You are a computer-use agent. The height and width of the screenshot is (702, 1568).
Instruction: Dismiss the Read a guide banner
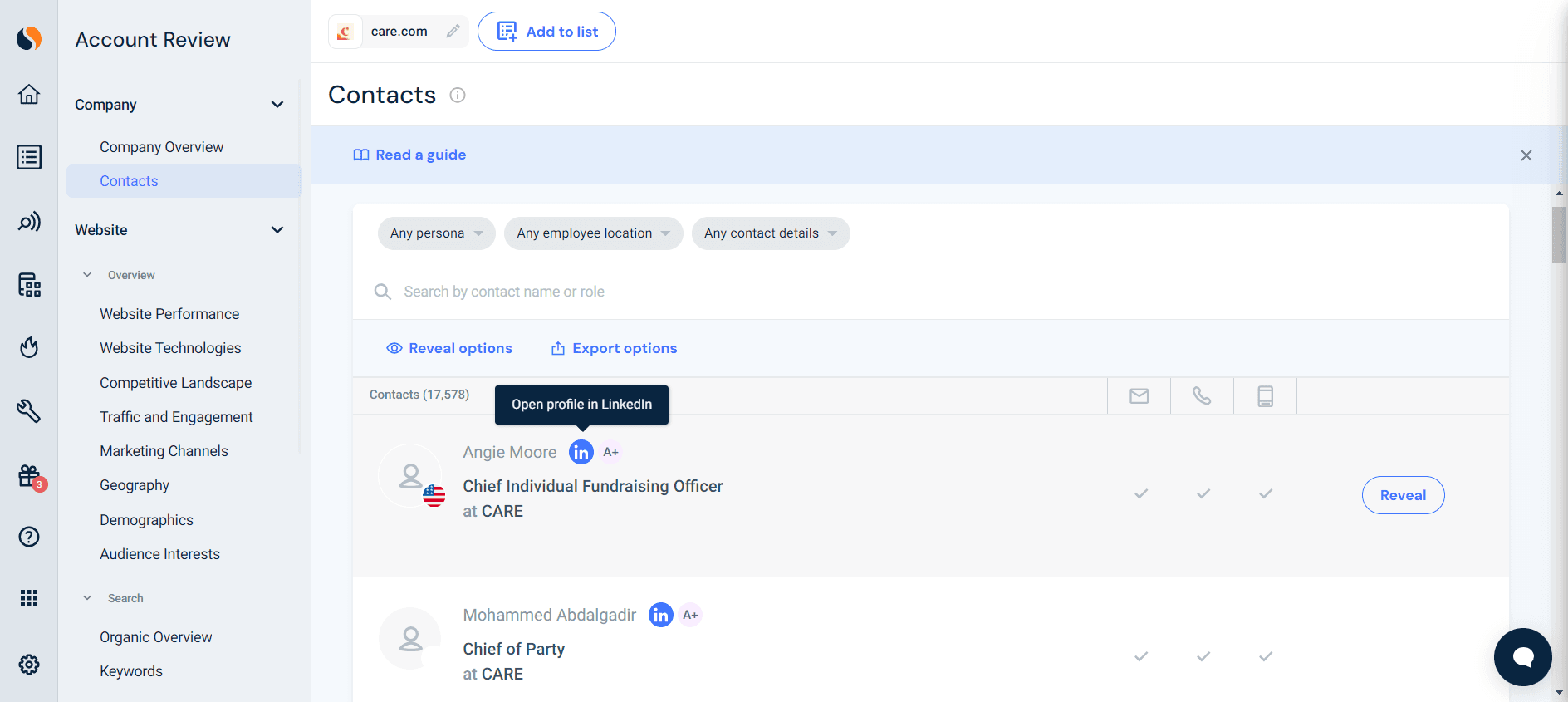1526,155
